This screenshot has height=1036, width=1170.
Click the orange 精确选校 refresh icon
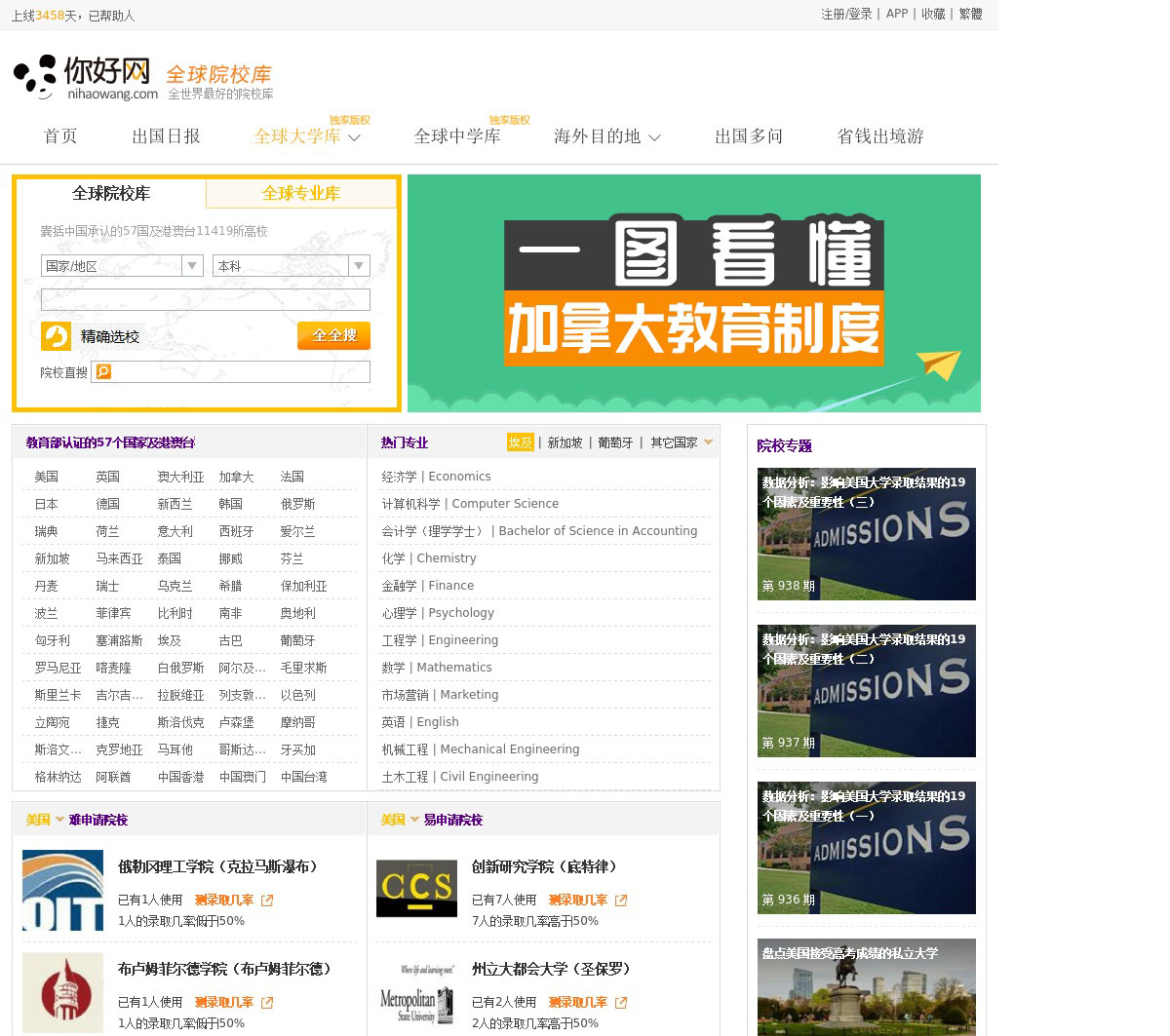56,336
